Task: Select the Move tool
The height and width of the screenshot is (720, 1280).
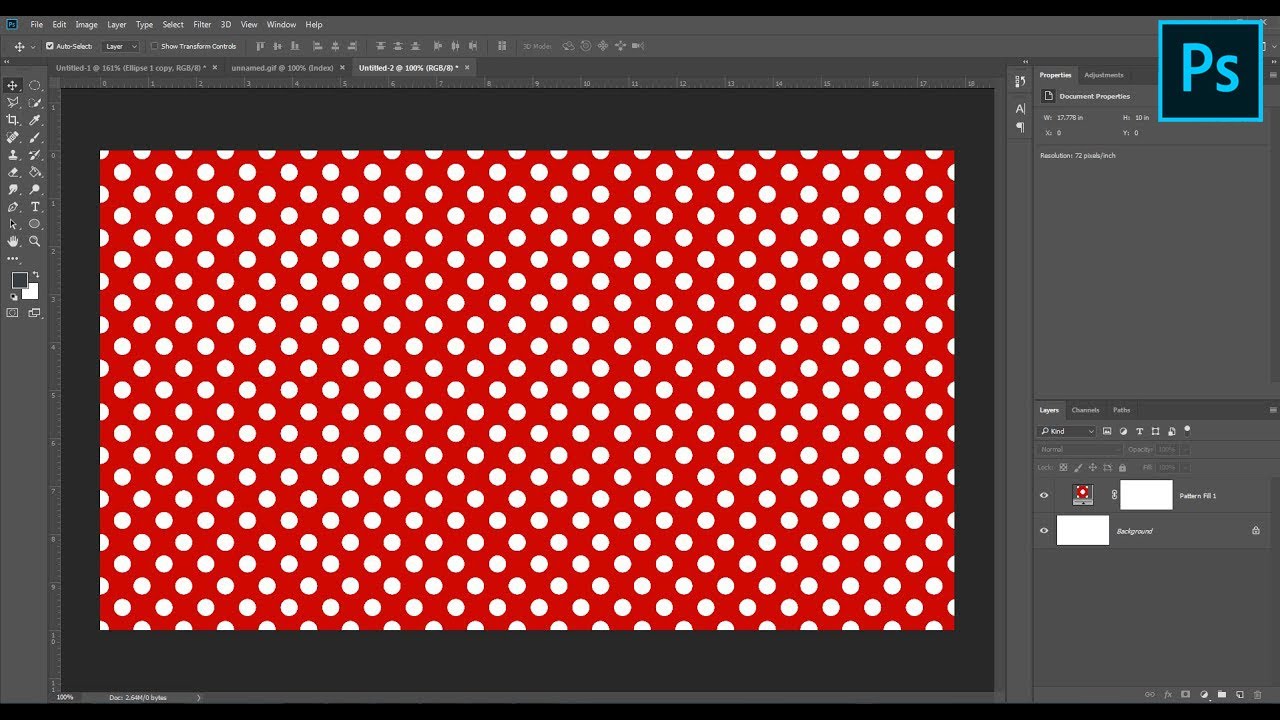Action: point(13,86)
